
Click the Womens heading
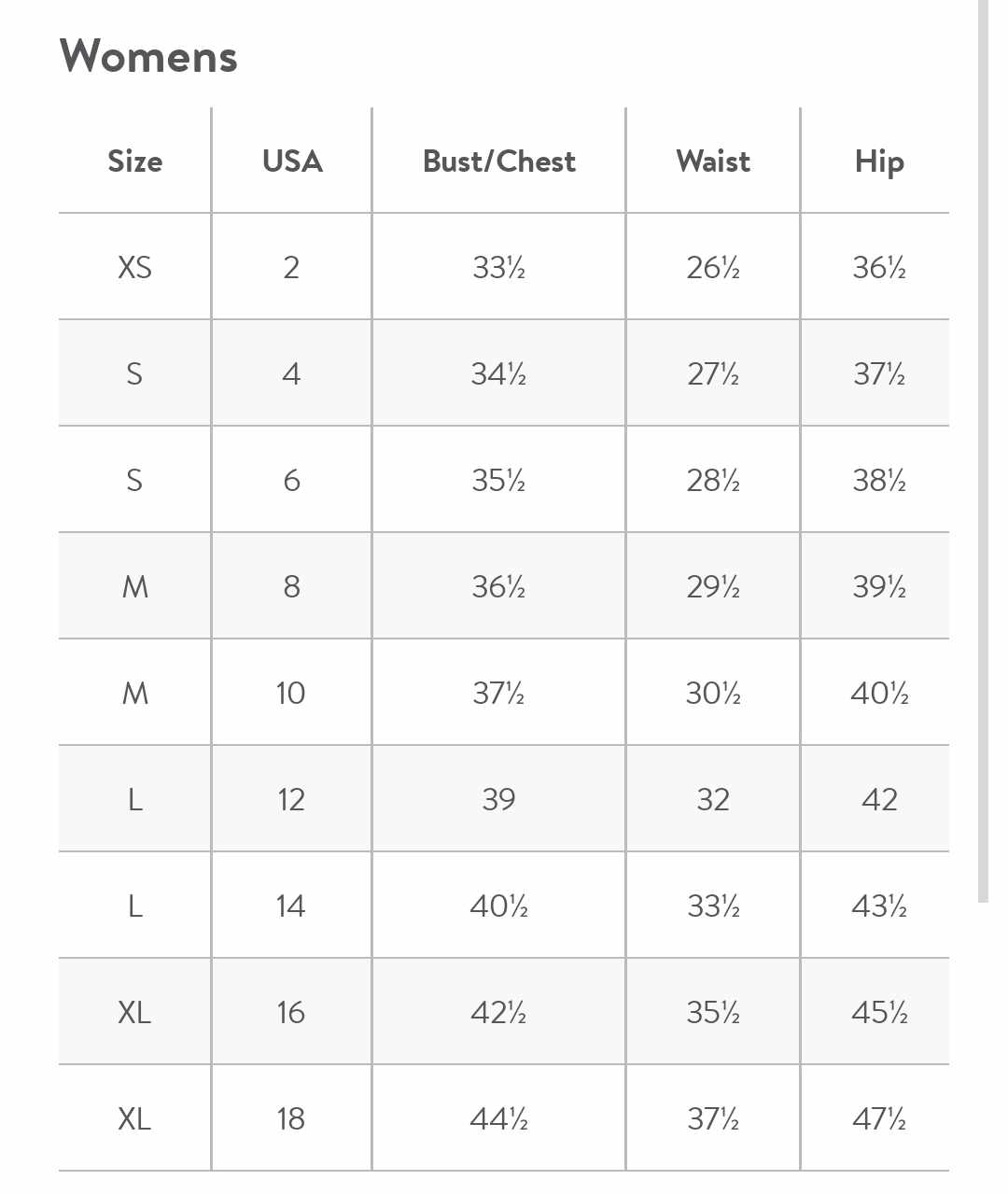pos(148,56)
